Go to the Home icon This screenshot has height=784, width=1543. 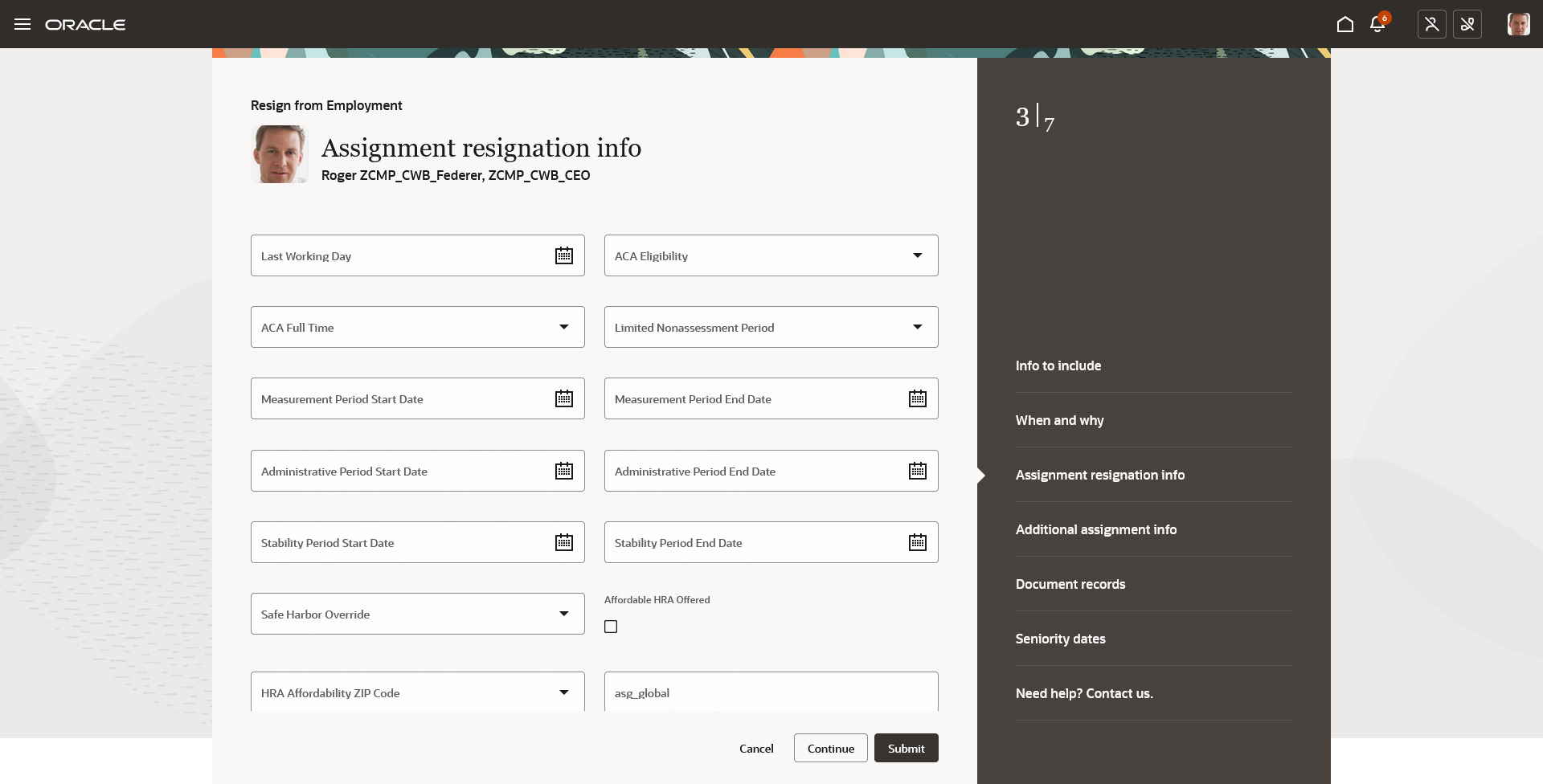[x=1345, y=24]
